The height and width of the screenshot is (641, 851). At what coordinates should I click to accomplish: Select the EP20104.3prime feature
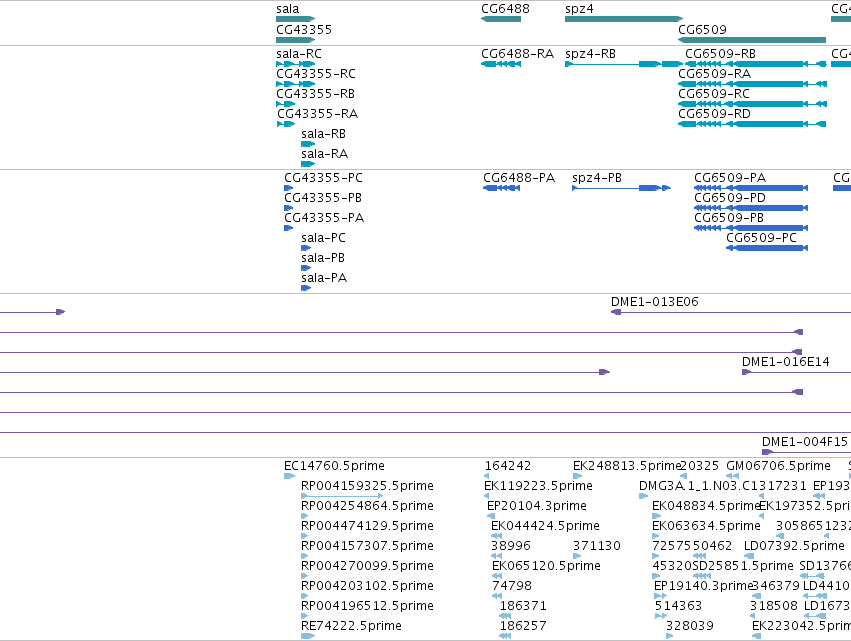(491, 516)
